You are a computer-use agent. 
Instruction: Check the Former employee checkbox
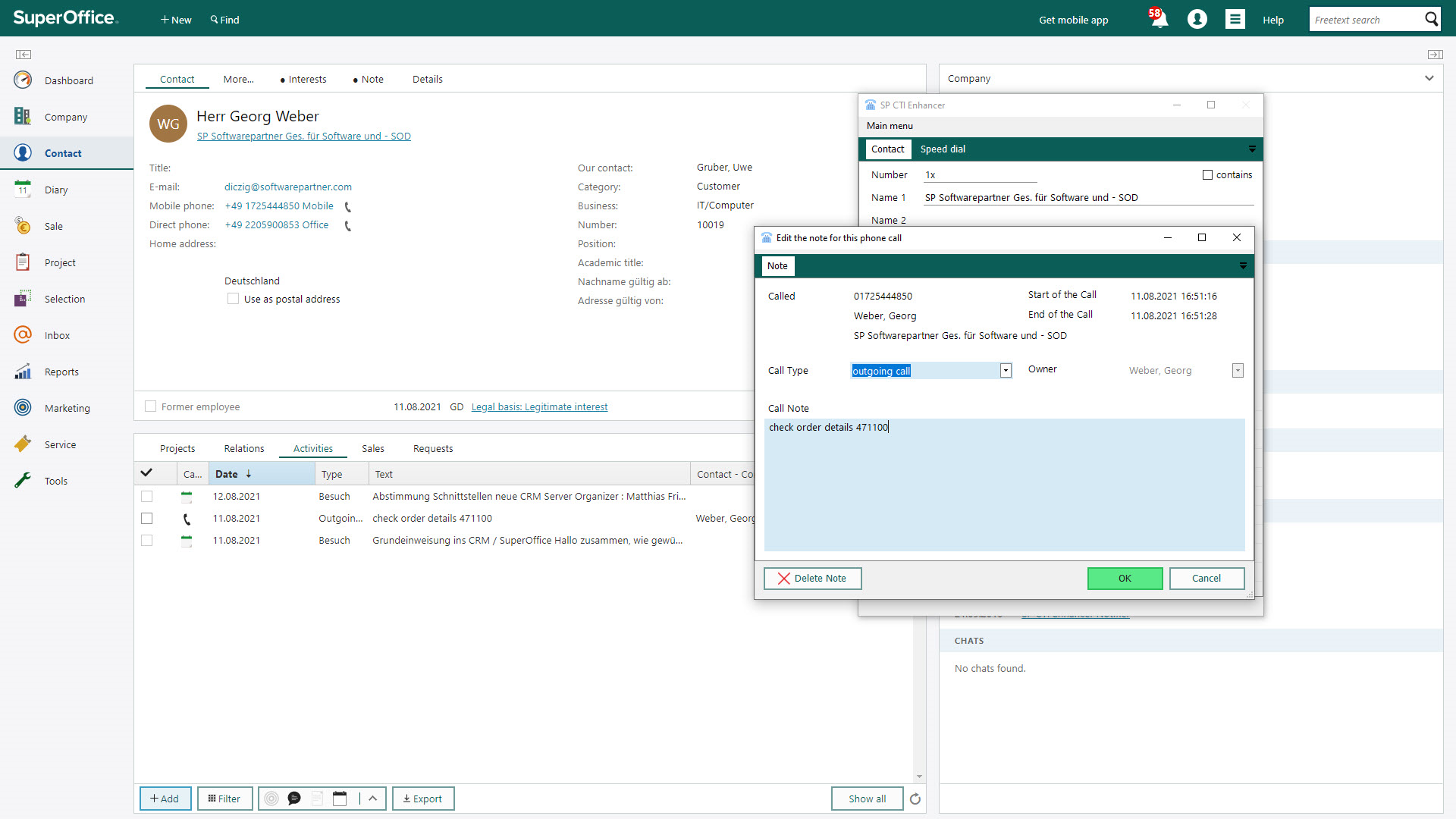(151, 406)
